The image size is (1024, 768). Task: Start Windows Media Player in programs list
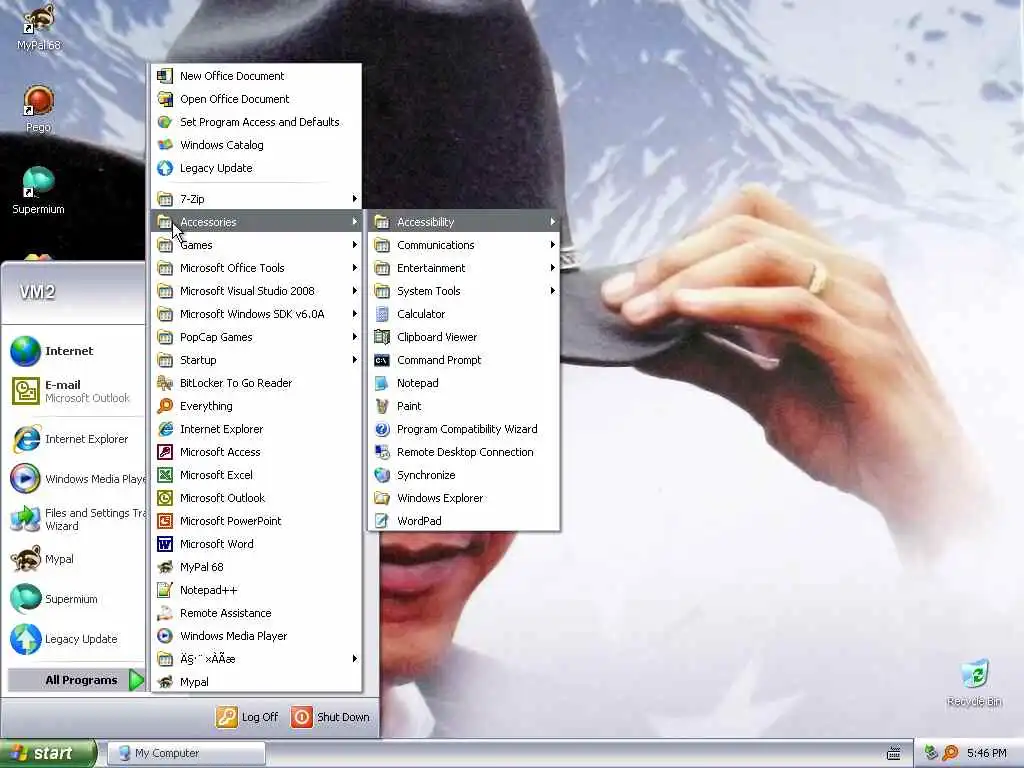(x=256, y=636)
